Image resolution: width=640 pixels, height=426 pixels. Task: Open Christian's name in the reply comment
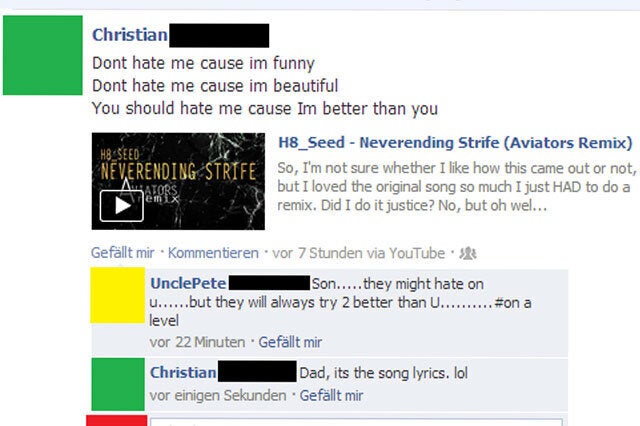click(183, 373)
